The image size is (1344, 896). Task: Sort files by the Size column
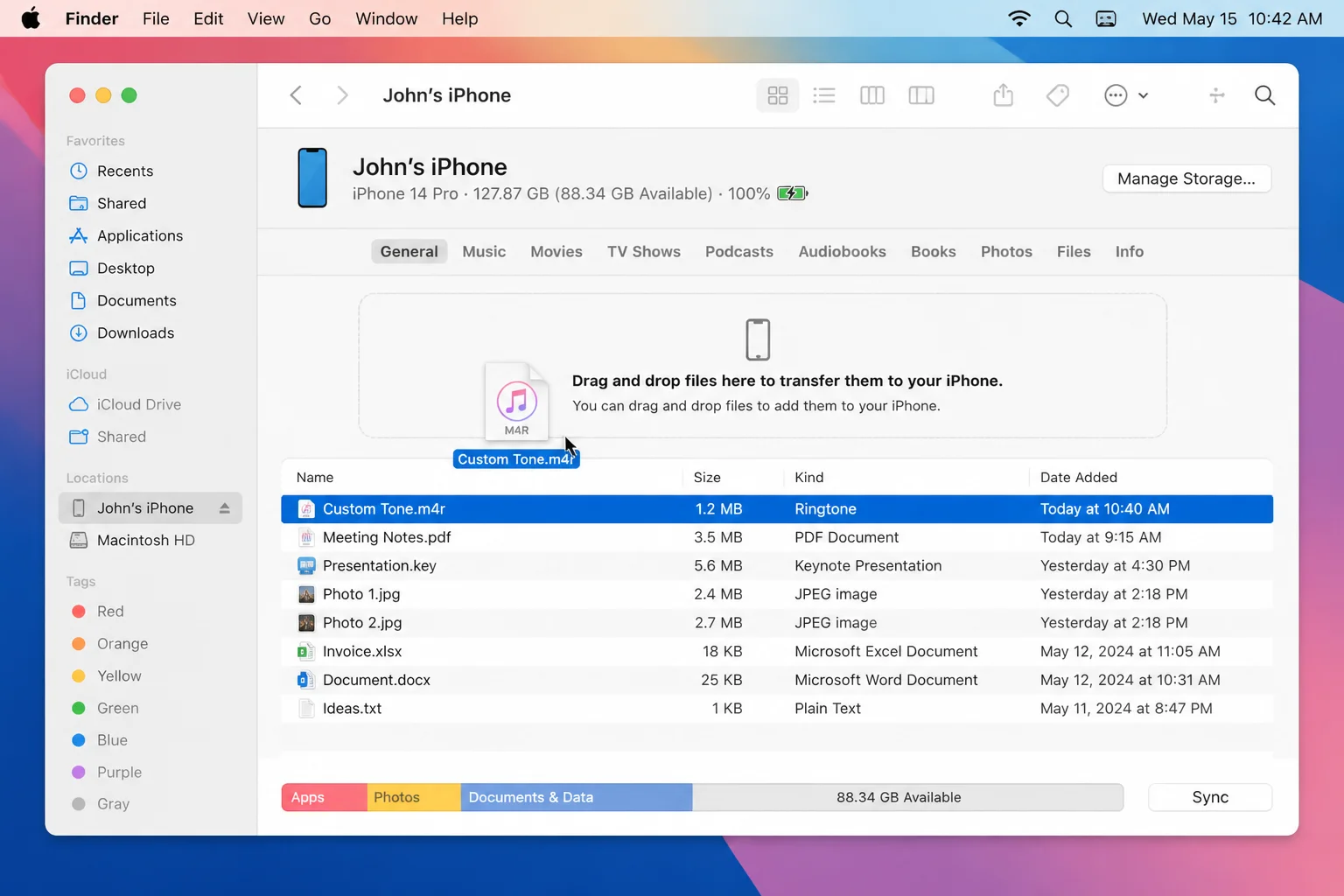click(707, 478)
